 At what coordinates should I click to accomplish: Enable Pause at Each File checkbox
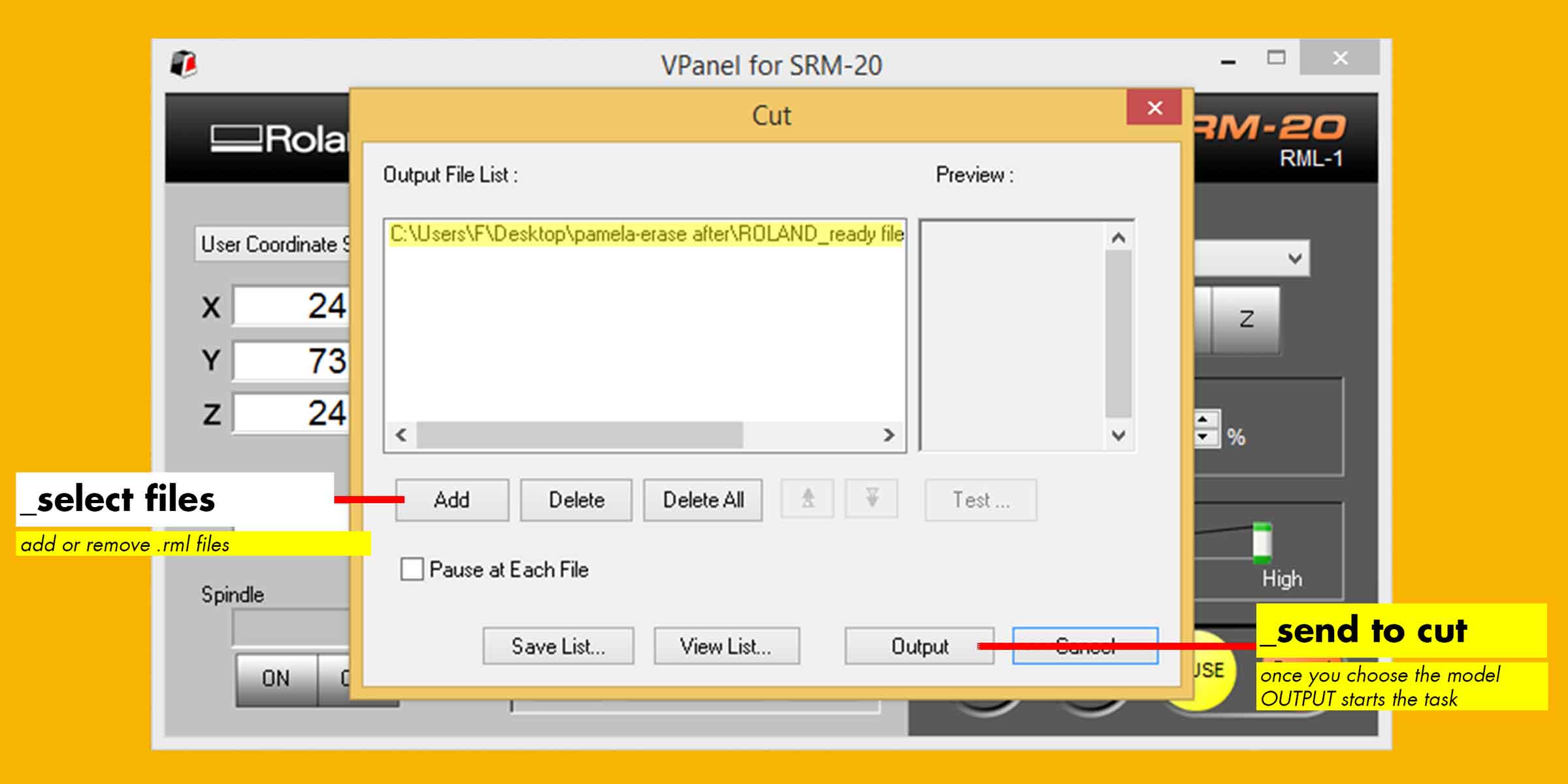tap(412, 569)
